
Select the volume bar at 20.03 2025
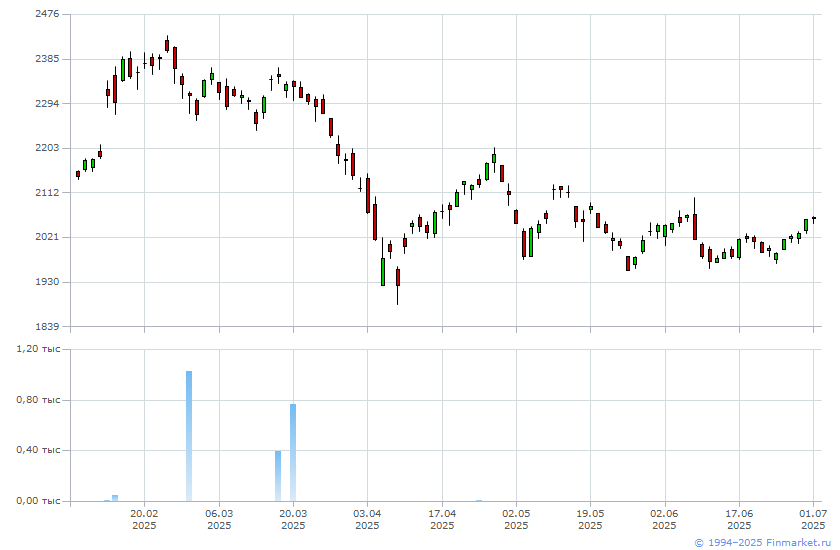[x=293, y=453]
